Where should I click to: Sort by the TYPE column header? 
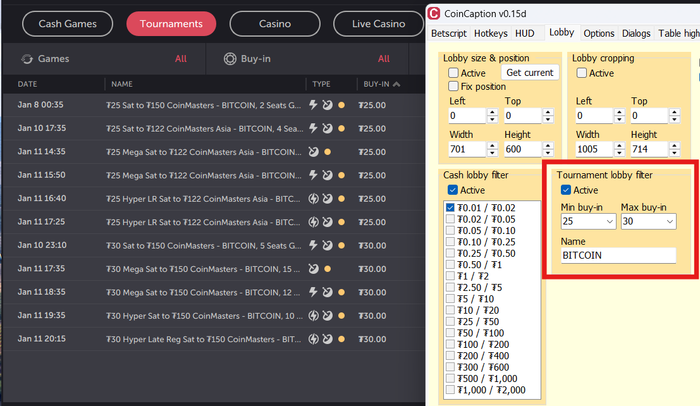click(x=321, y=84)
